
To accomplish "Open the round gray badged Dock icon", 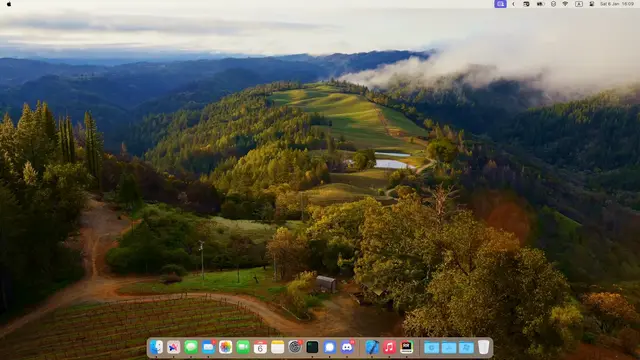I will point(295,347).
